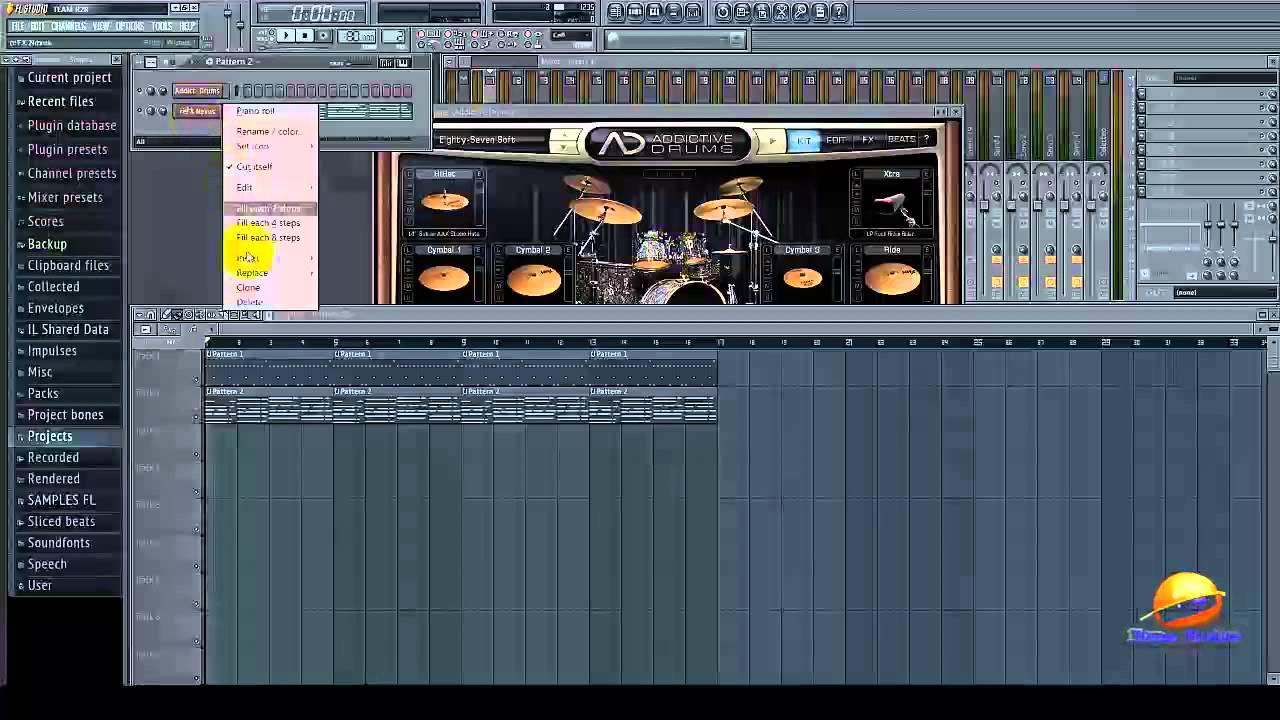Switch to the BEATS tab in Addictive Drums
The height and width of the screenshot is (720, 1280).
901,140
